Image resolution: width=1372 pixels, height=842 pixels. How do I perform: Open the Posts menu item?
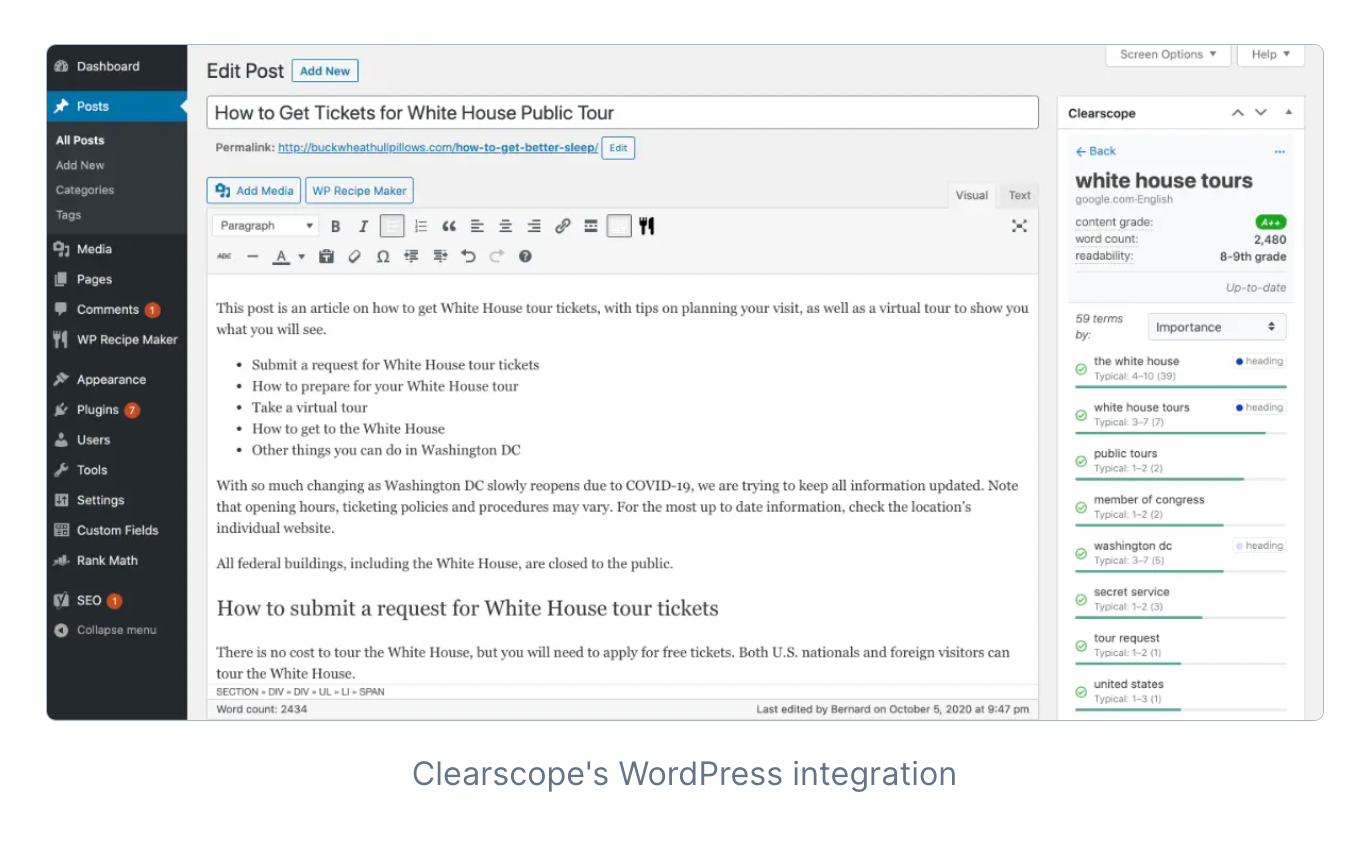pos(117,106)
